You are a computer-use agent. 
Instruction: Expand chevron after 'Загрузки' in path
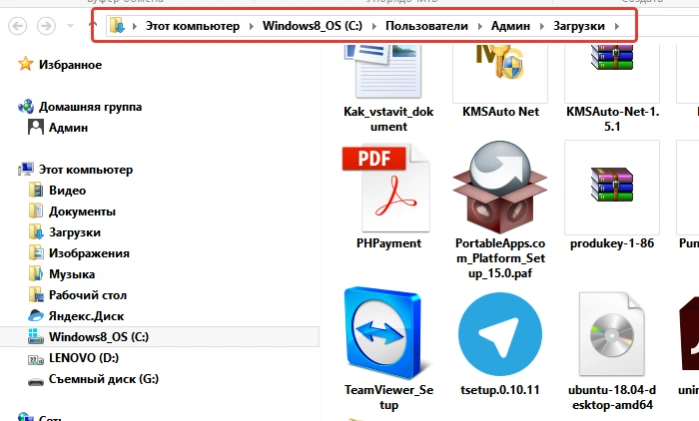[x=617, y=26]
